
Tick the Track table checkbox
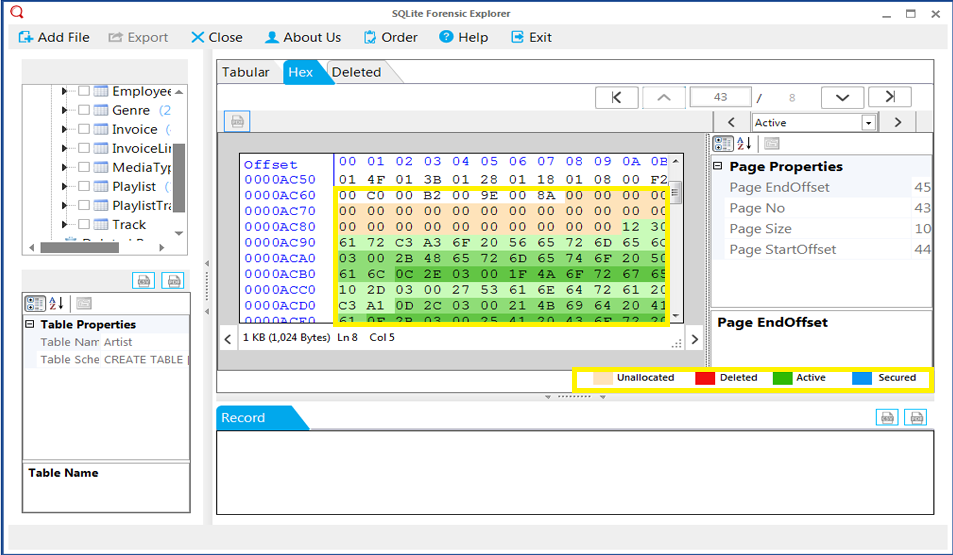click(84, 224)
